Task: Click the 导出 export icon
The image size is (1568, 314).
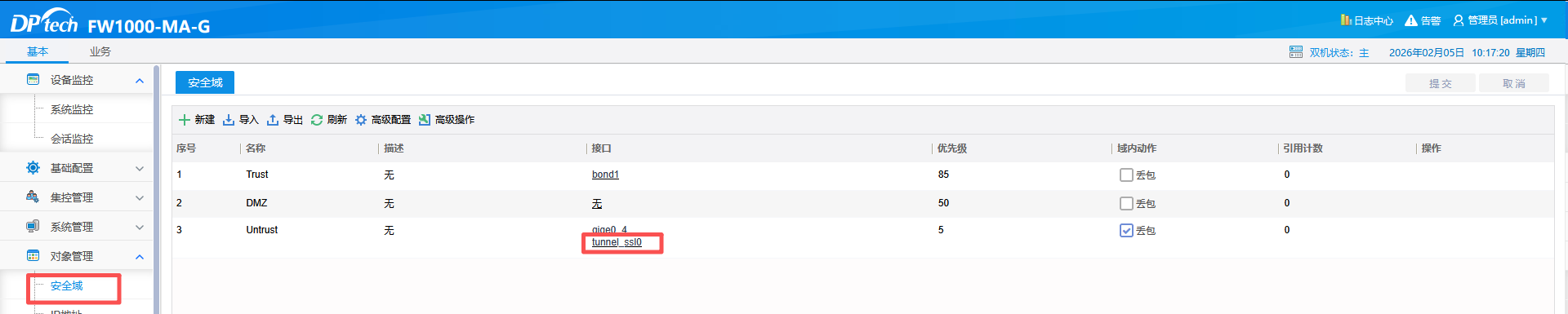Action: tap(273, 120)
